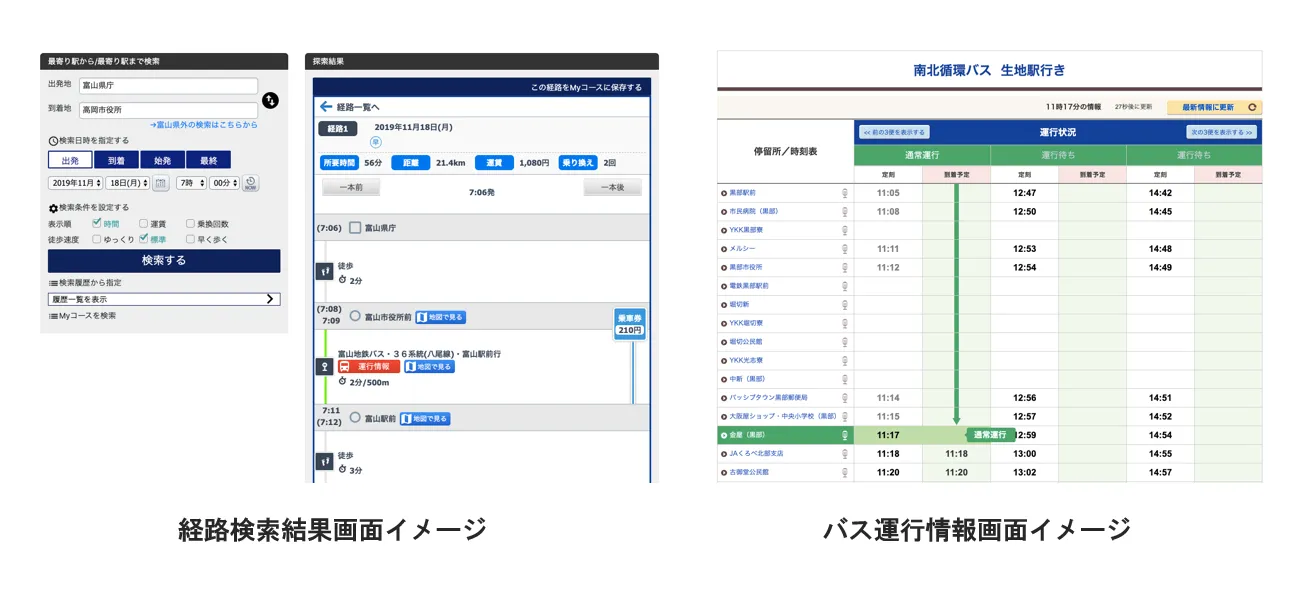This screenshot has width=1316, height=597.
Task: Set time to now with NOW icon
Action: (x=251, y=183)
